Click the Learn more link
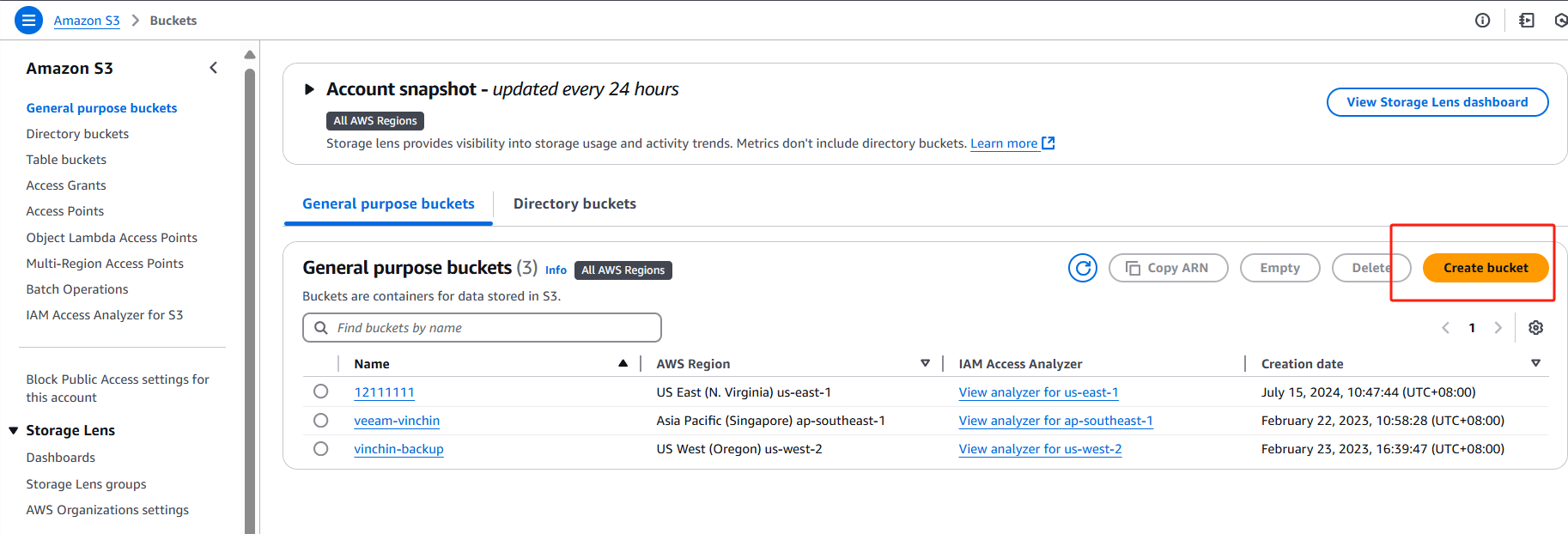 click(1004, 143)
